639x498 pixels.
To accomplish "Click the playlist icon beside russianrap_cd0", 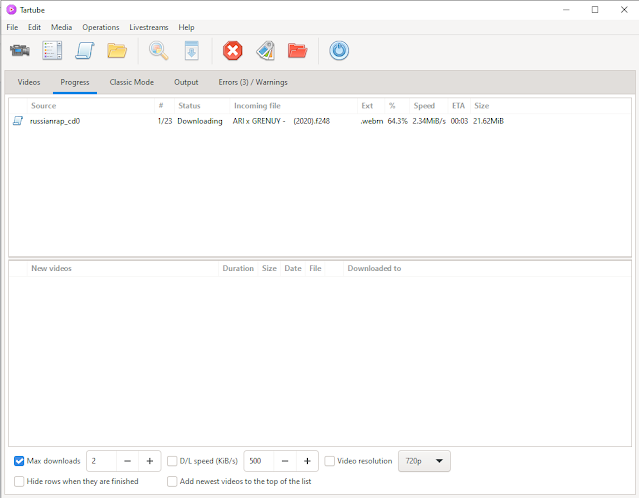I will pyautogui.click(x=18, y=121).
